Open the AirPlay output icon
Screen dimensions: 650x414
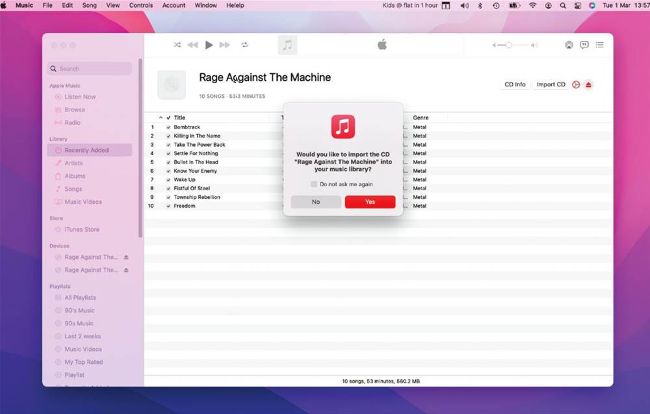pyautogui.click(x=569, y=45)
